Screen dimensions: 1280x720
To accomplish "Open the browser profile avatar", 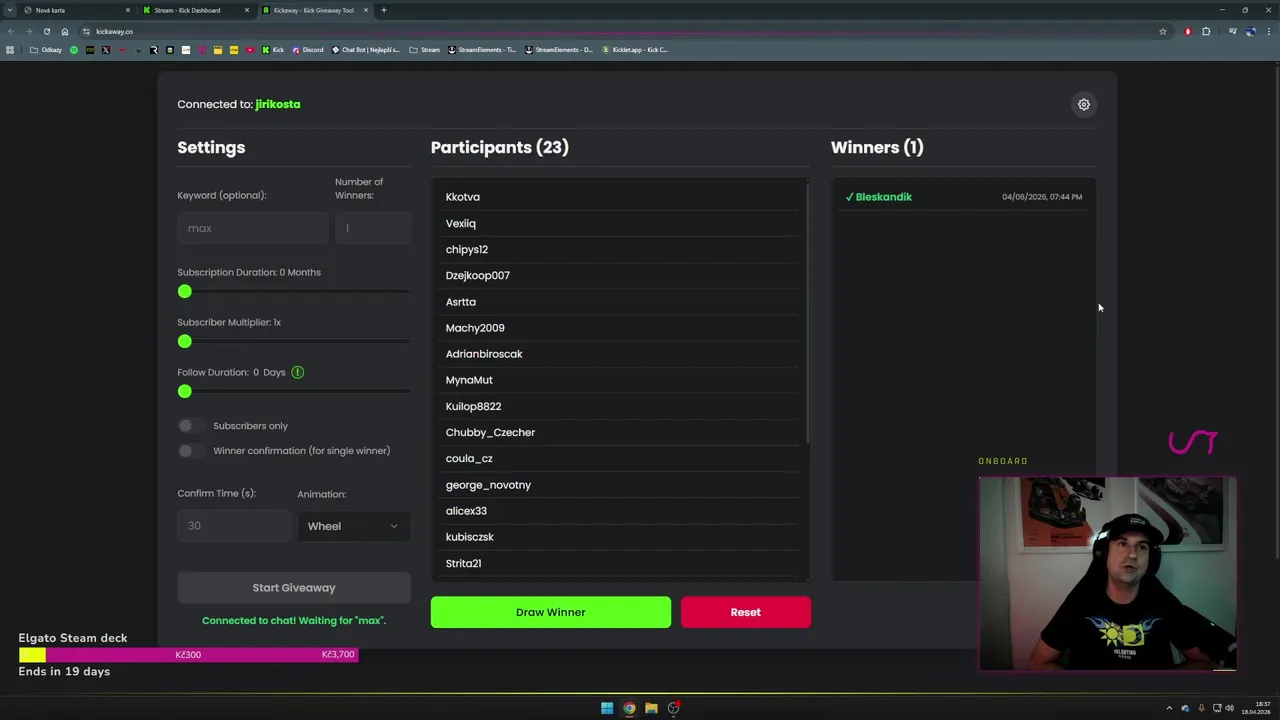I will 1251,31.
